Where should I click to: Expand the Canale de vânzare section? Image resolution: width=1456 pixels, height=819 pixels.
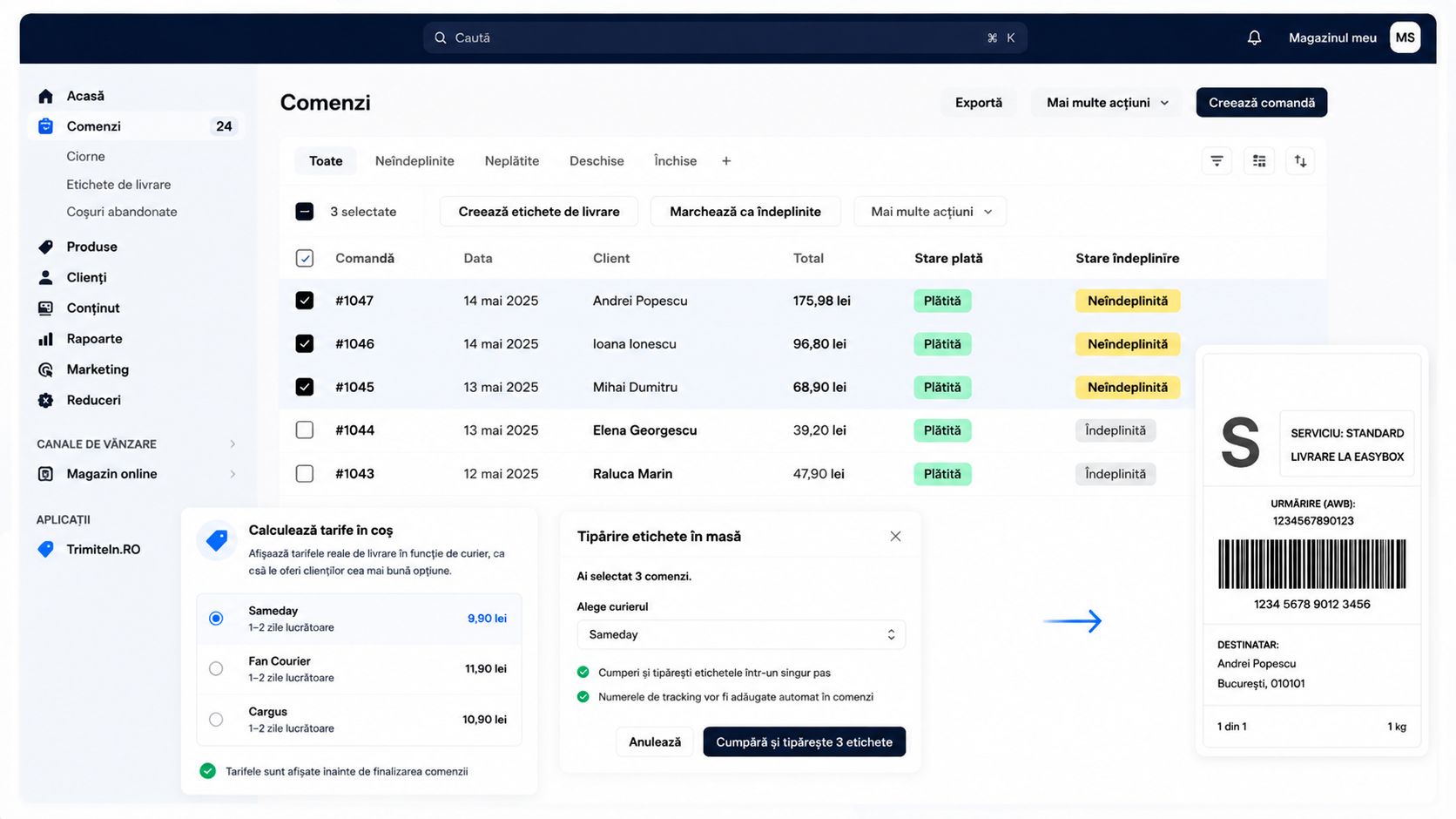pyautogui.click(x=233, y=444)
